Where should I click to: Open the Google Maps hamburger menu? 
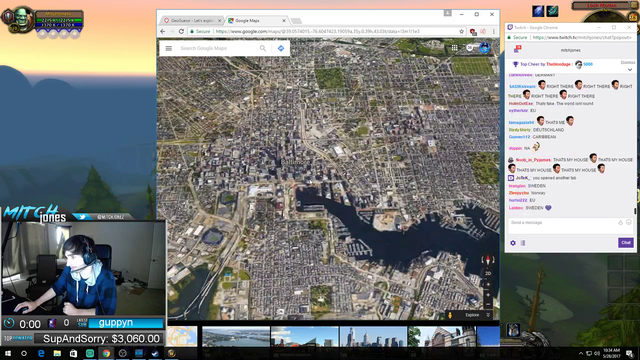pos(169,48)
